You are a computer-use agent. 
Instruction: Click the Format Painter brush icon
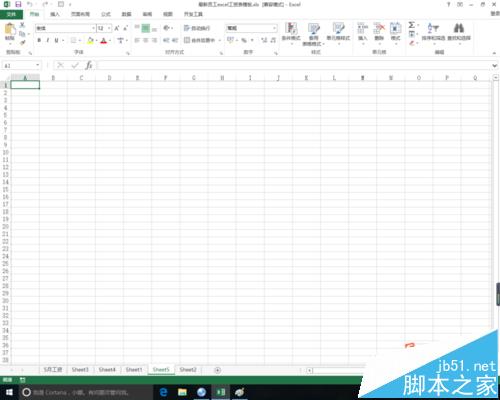(22, 42)
